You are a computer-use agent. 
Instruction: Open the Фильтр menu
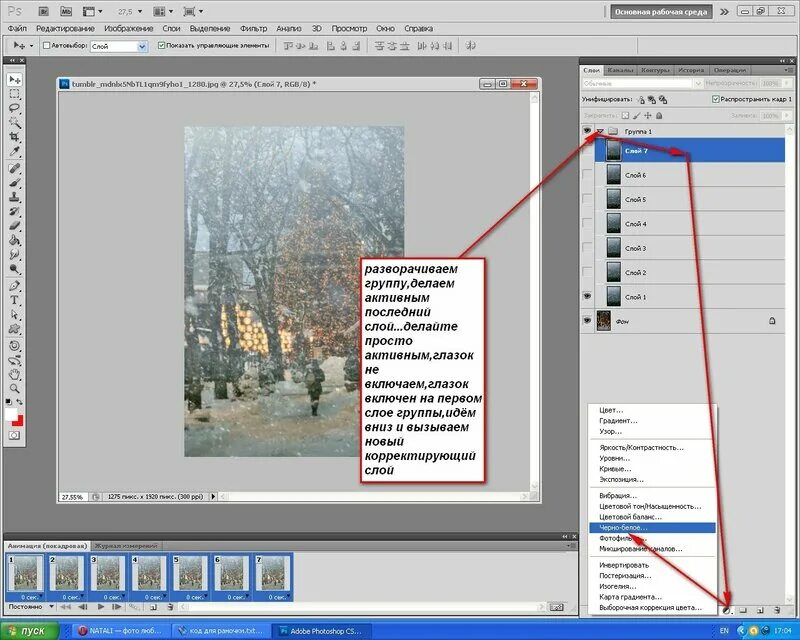point(254,29)
